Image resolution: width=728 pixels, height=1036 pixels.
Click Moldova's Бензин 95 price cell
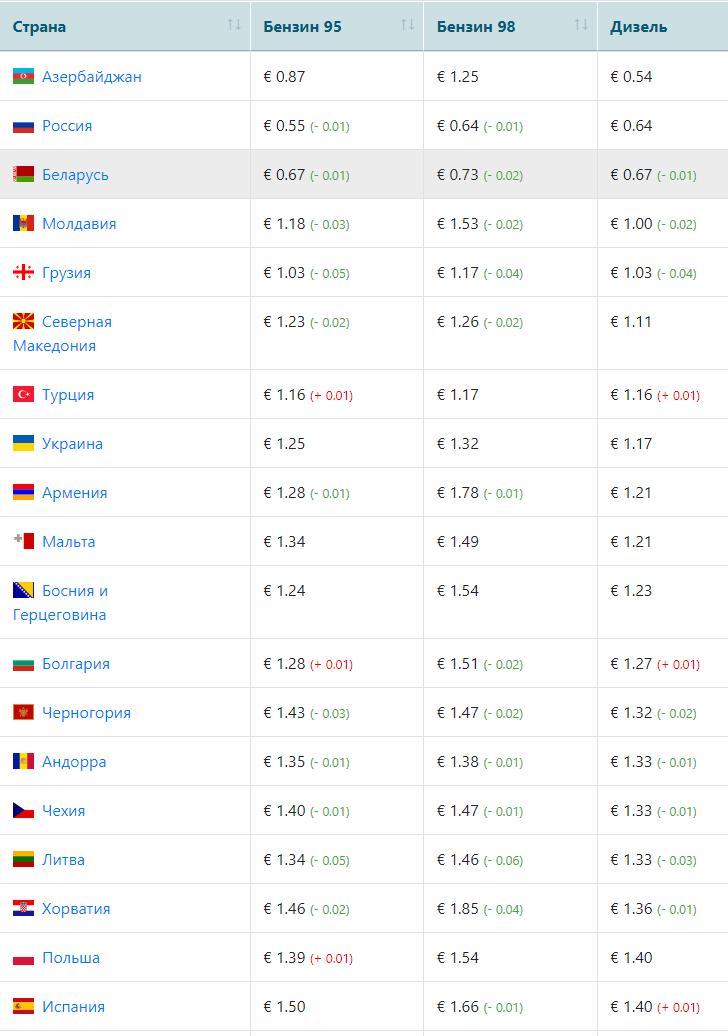[285, 224]
